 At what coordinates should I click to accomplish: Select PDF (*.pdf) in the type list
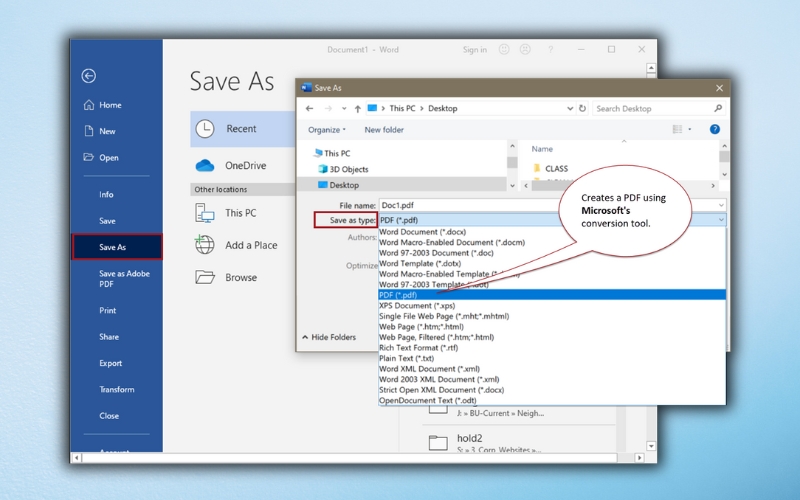pos(552,295)
